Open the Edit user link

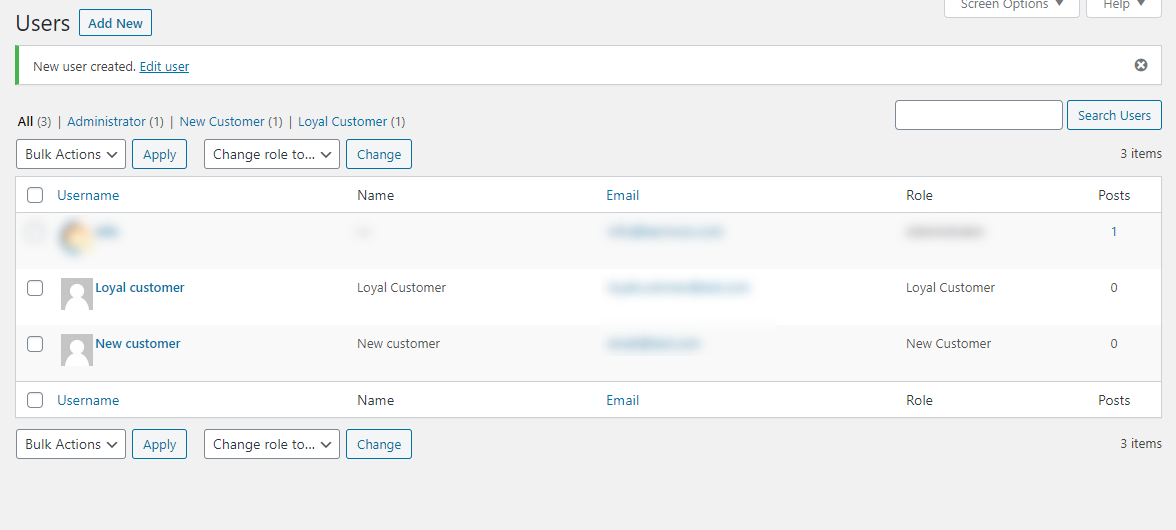[164, 67]
